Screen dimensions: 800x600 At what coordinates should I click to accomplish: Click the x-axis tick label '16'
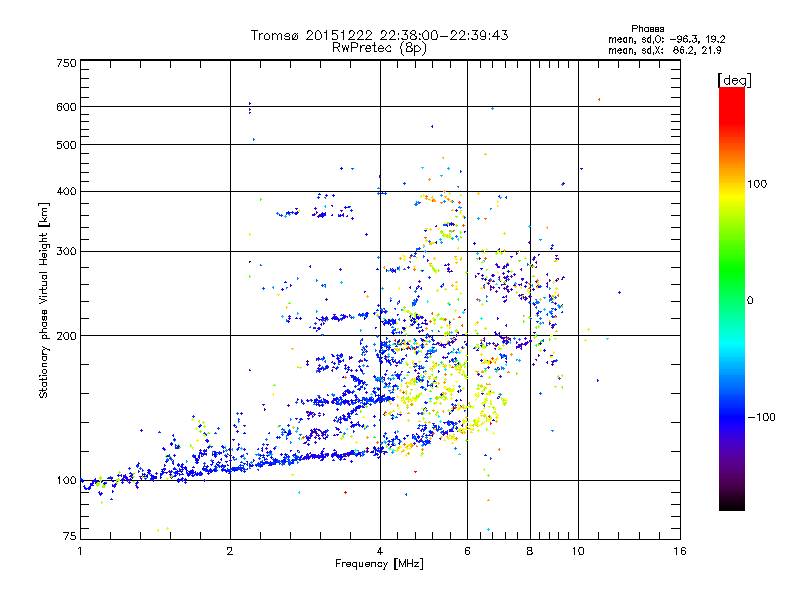tap(680, 551)
